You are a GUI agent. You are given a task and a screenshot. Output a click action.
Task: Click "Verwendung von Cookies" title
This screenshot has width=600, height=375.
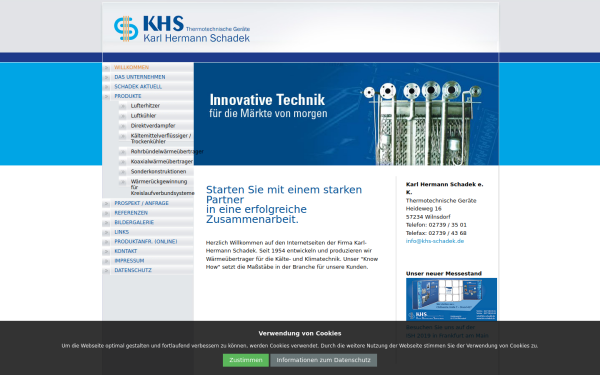(x=300, y=333)
